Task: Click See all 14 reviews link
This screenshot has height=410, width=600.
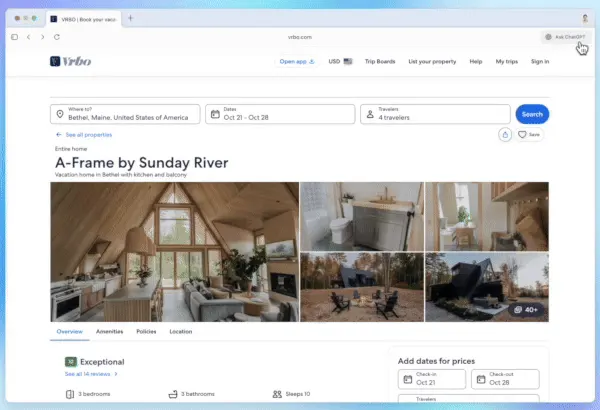Action: pos(91,374)
